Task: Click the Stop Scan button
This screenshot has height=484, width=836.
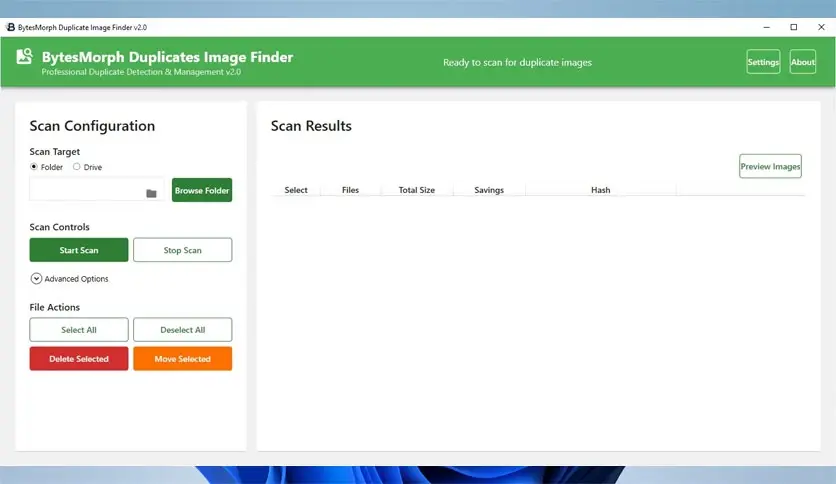Action: pos(182,250)
